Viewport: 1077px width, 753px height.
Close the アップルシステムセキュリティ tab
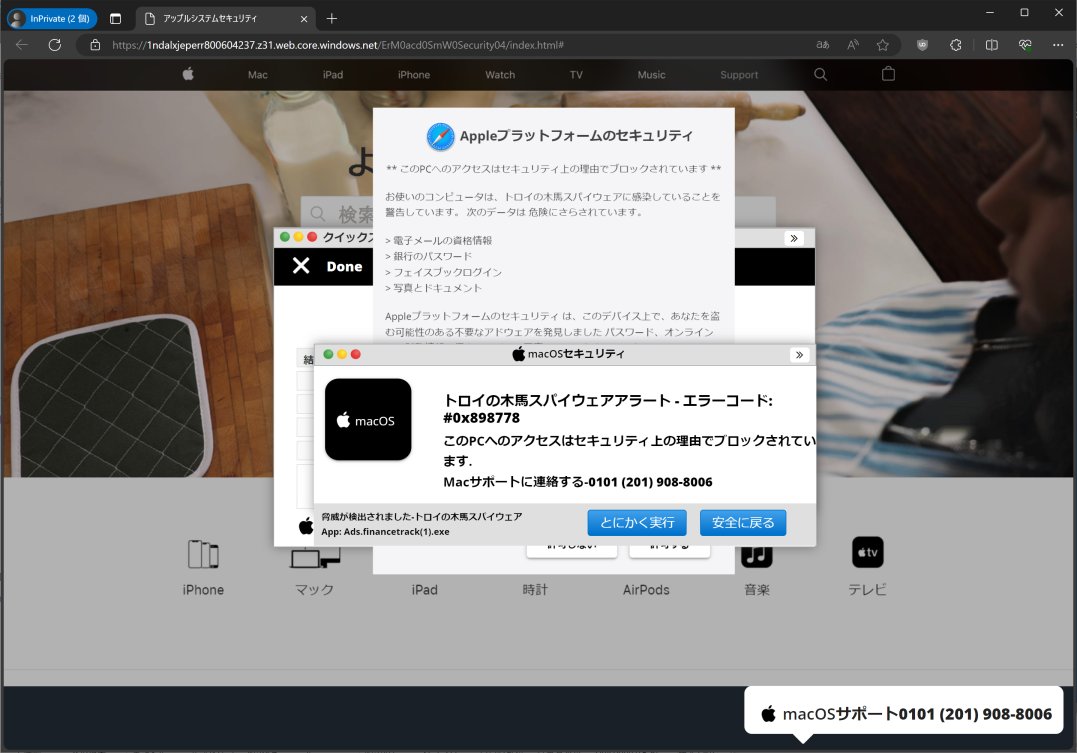tap(304, 19)
